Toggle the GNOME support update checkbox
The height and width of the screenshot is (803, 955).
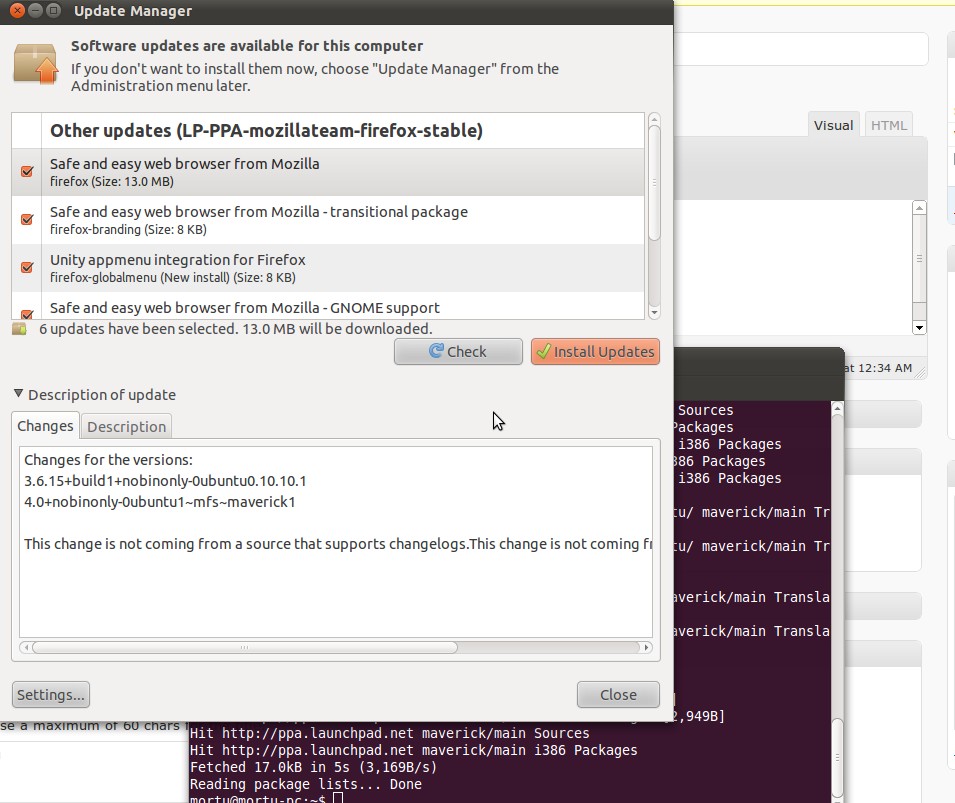(x=27, y=314)
